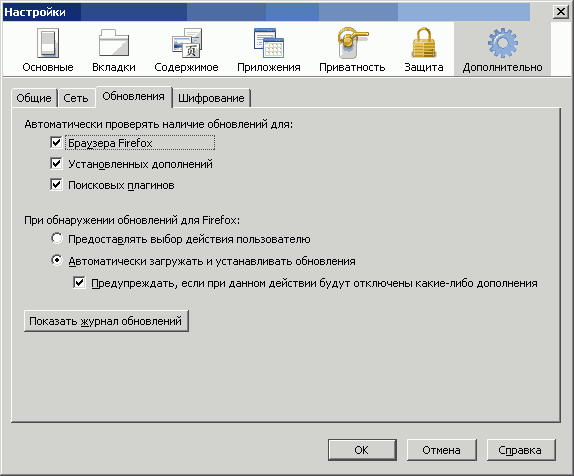This screenshot has height=476, width=574.
Task: Open the Приложения pane icon
Action: [269, 44]
